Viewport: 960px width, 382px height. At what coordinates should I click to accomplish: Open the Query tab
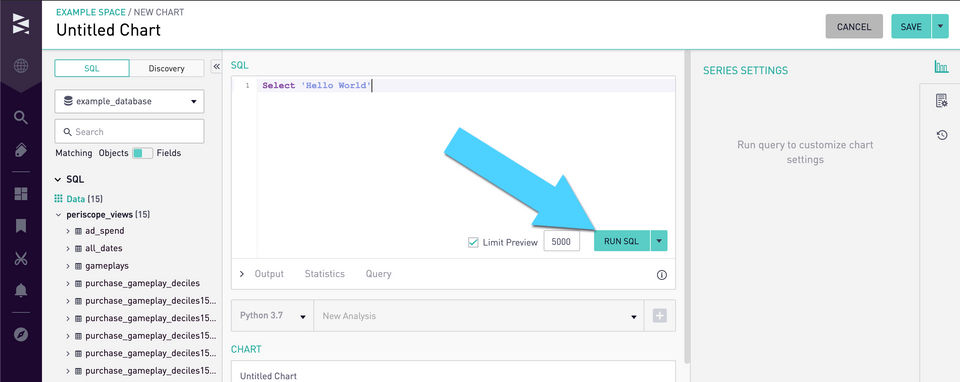coord(378,274)
